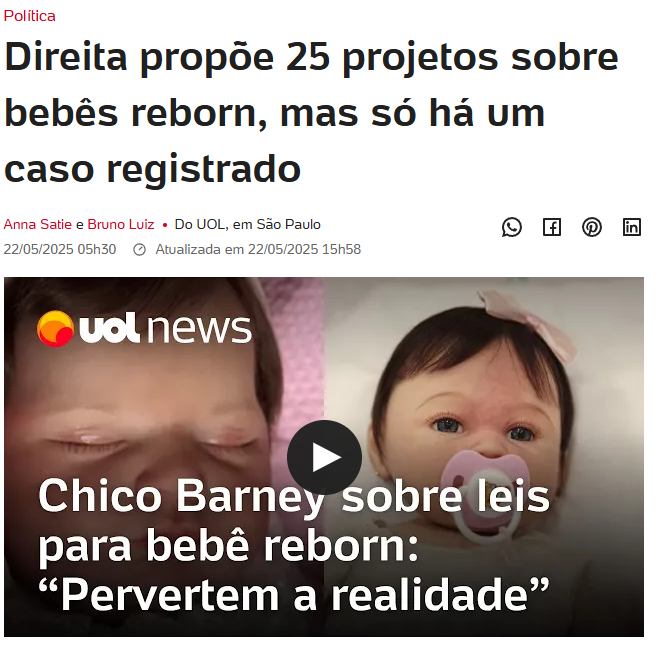Image resolution: width=663 pixels, height=650 pixels.
Task: Click 'Do UOL, em São Paulo' text
Action: point(247,224)
